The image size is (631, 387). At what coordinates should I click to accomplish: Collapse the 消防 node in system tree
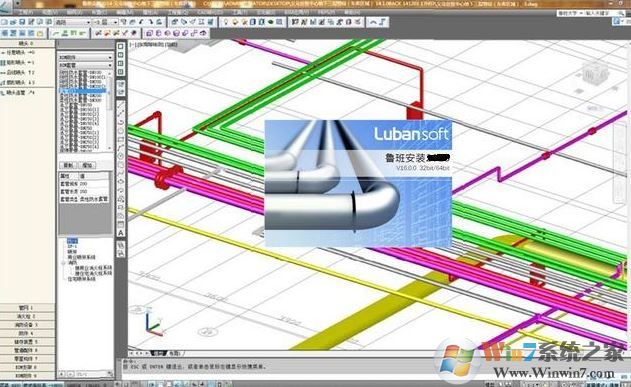click(x=64, y=263)
